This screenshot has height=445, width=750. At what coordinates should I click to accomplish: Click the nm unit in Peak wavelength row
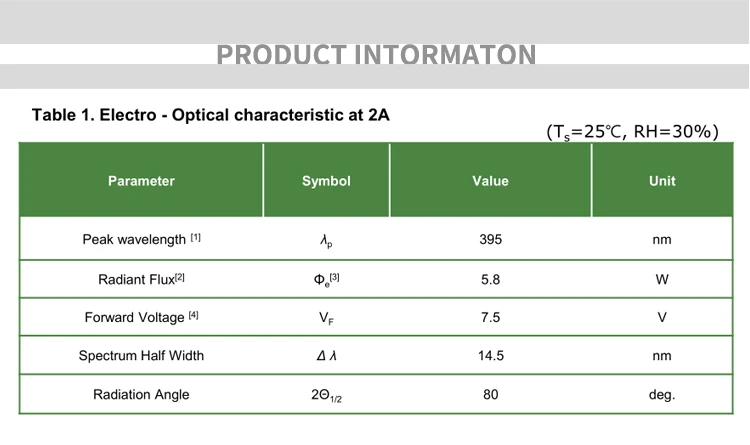[x=662, y=240]
